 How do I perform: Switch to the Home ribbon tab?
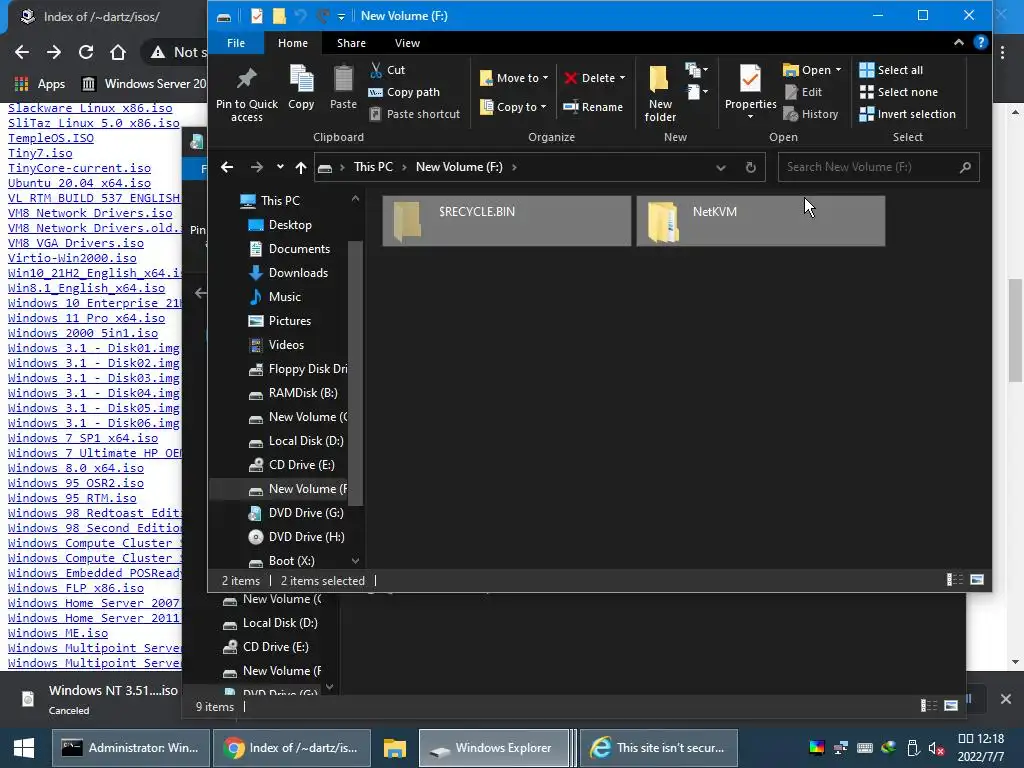(293, 43)
